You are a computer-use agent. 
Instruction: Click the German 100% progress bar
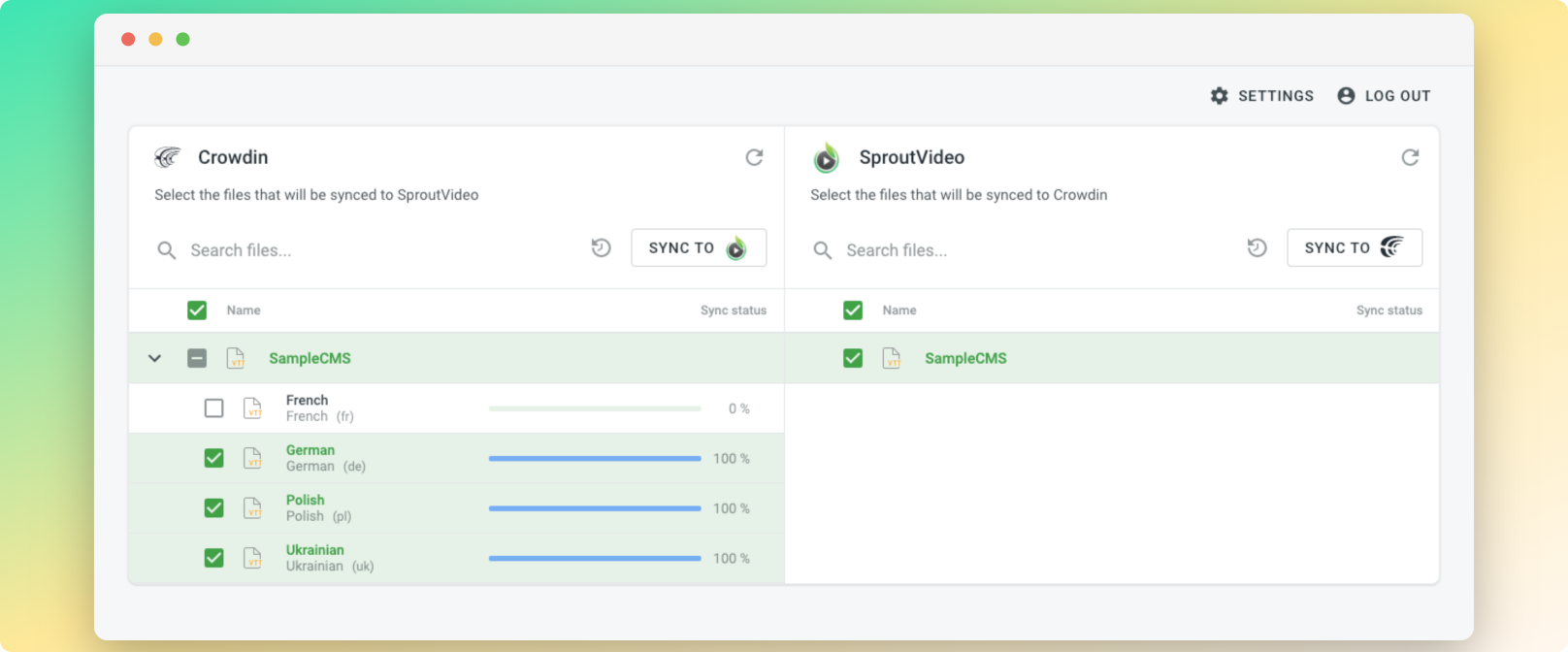pos(595,458)
